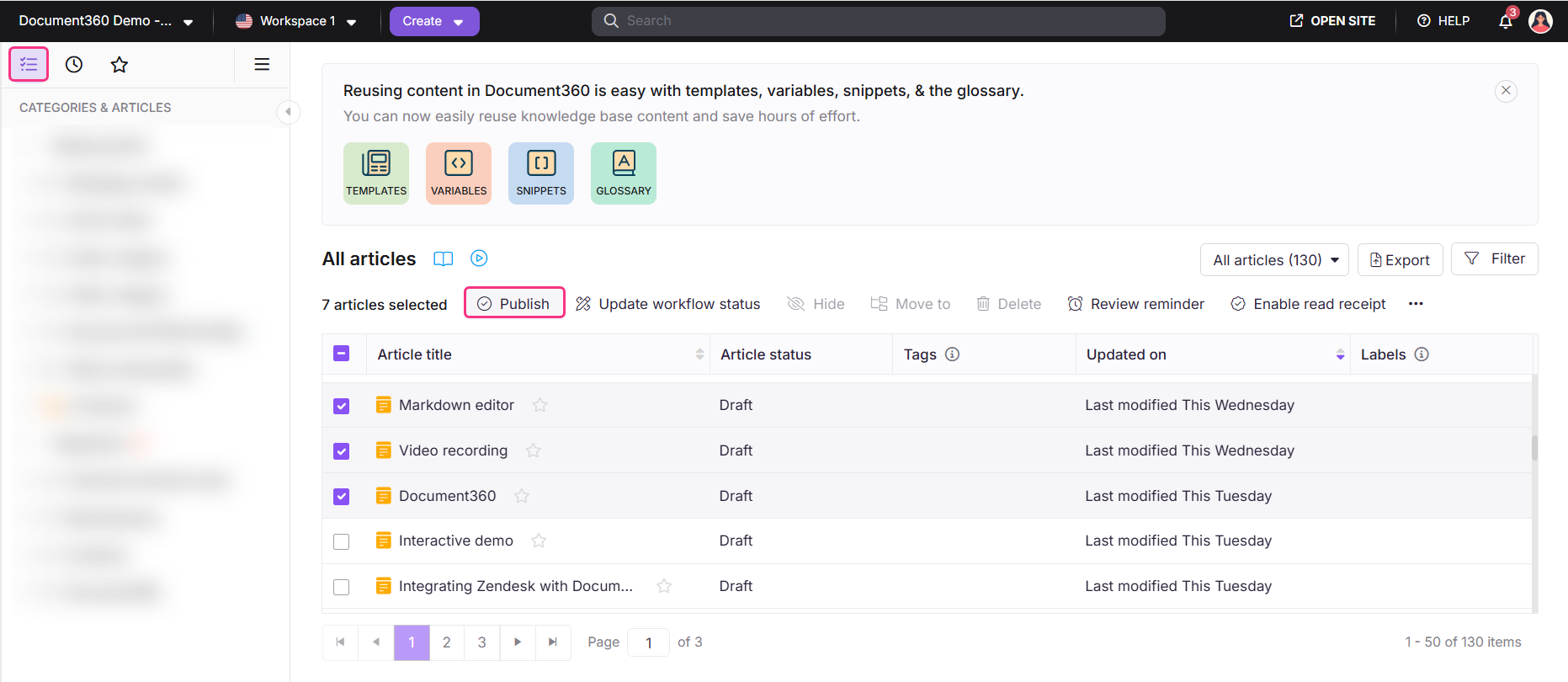Open the Markdown editor article title
The width and height of the screenshot is (1568, 682).
coord(456,405)
